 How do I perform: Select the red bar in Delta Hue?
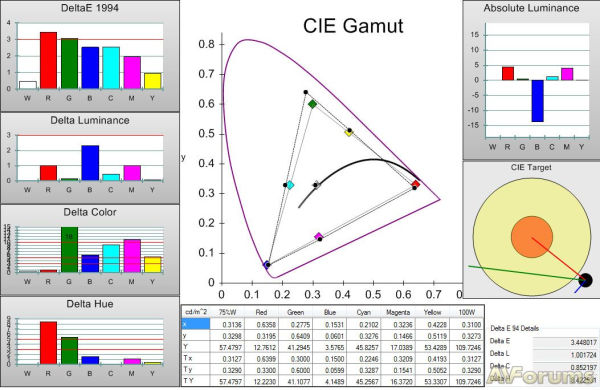[x=48, y=343]
